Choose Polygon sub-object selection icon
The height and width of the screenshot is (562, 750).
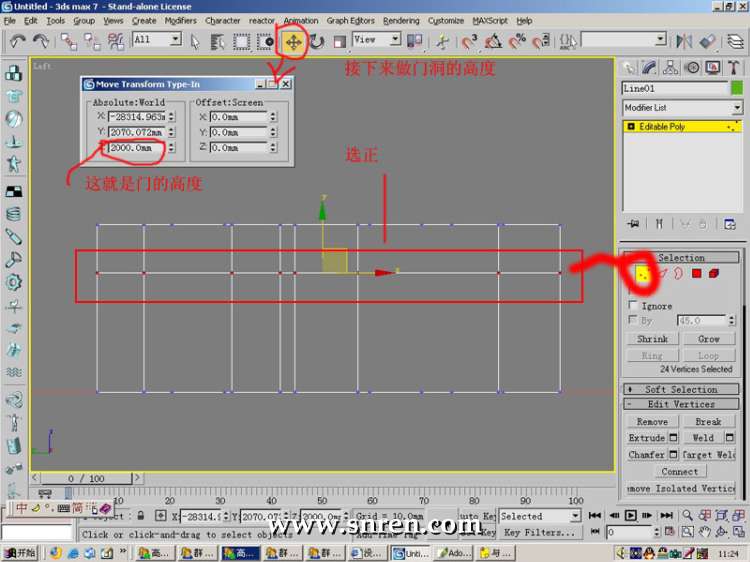(x=697, y=273)
